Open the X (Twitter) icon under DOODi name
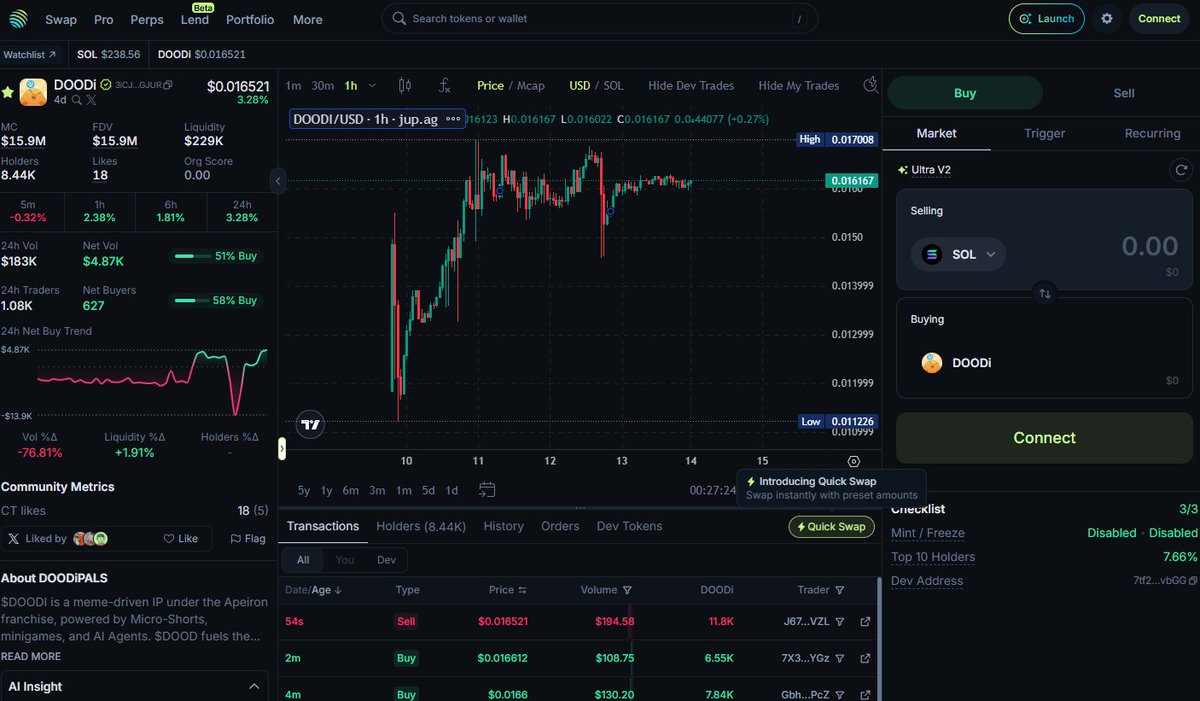Screen dimensions: 1200x701 coord(91,101)
